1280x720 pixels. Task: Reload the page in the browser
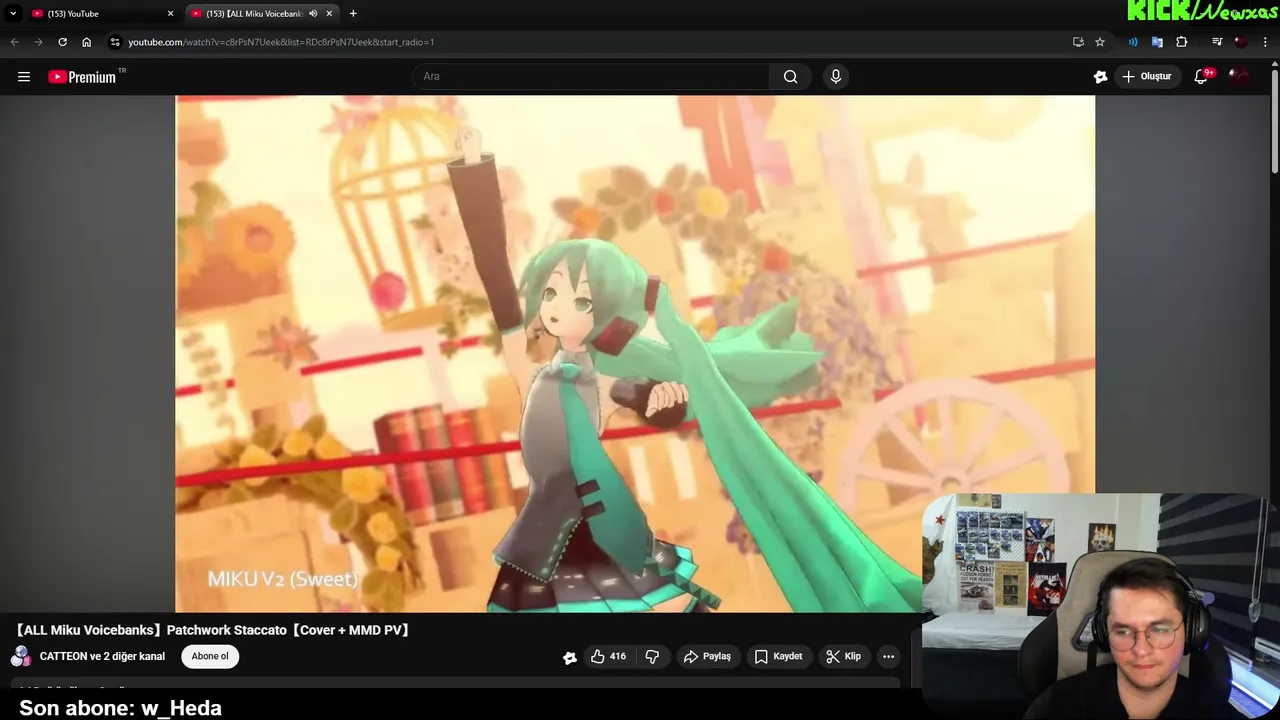coord(62,42)
